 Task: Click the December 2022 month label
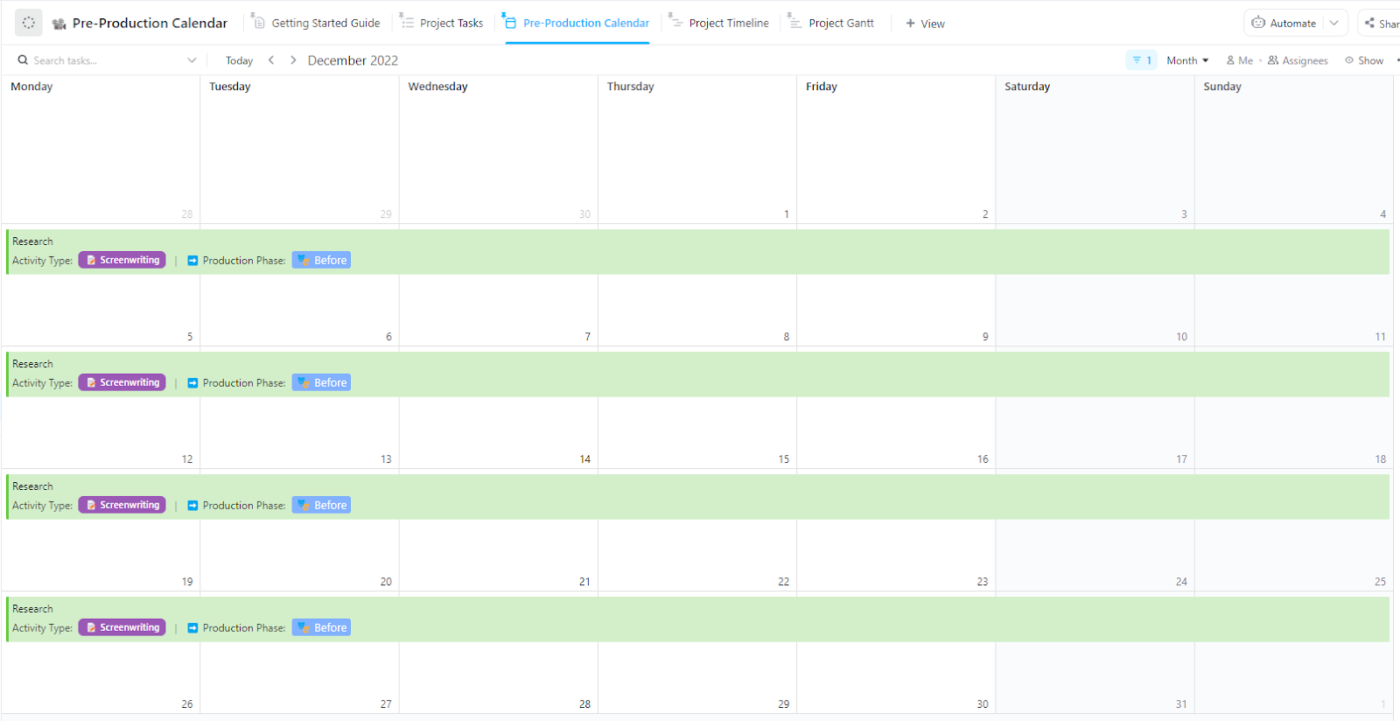353,60
